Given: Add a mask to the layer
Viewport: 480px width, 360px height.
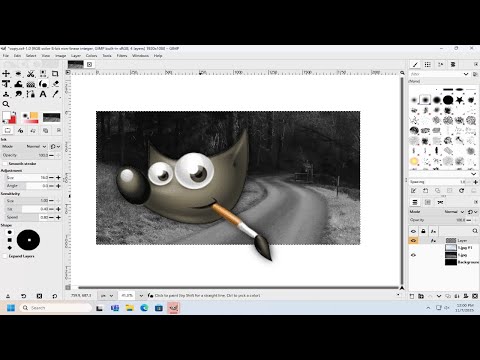Looking at the screenshot, I should click(466, 296).
